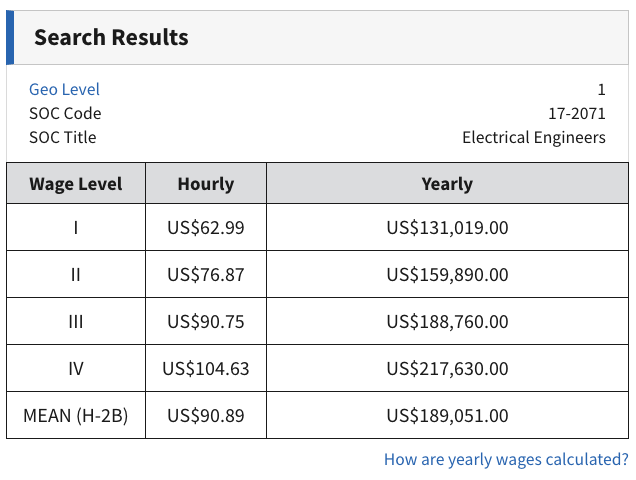Click yearly wage US$131,019.00

[447, 228]
